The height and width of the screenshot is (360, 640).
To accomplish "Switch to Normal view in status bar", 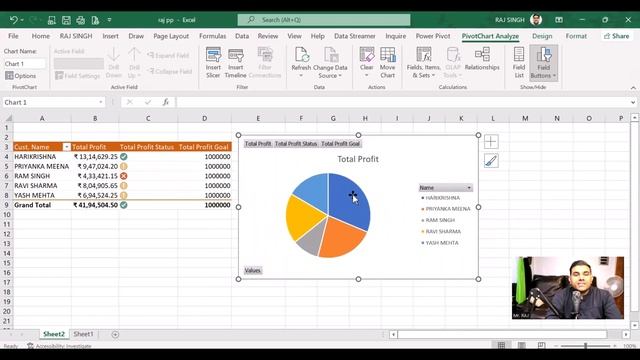I will tap(501, 345).
